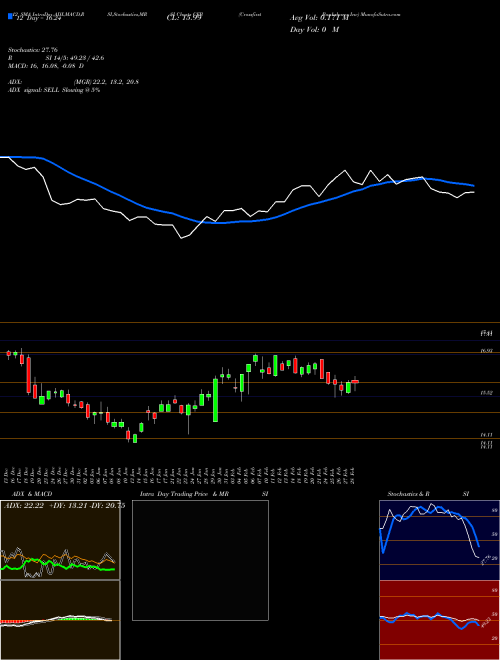Click 'ADX signal: SELL Slowing @ 5%' text
Screen dimensions: 500x660
point(54,90)
